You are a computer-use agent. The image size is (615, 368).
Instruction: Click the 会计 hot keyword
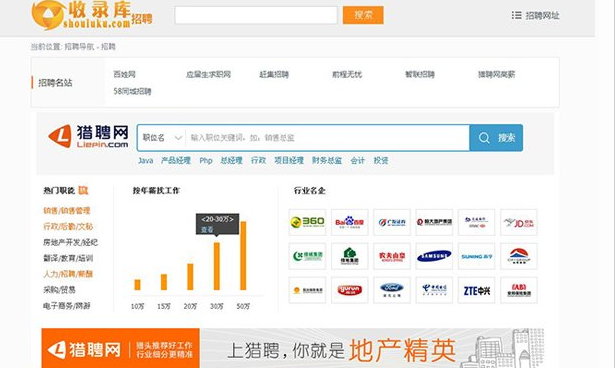(357, 160)
